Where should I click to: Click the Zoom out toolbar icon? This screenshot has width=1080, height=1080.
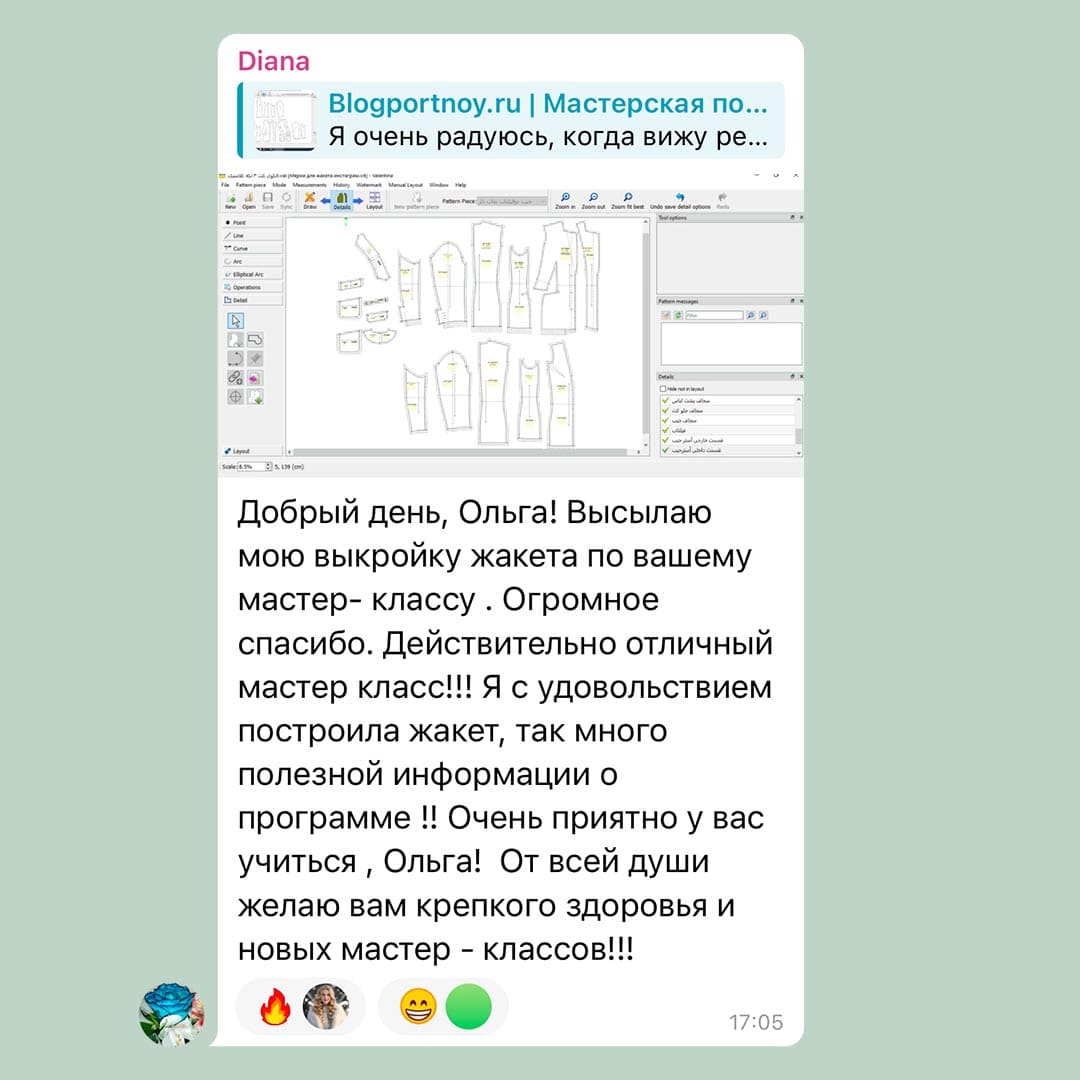[x=593, y=199]
